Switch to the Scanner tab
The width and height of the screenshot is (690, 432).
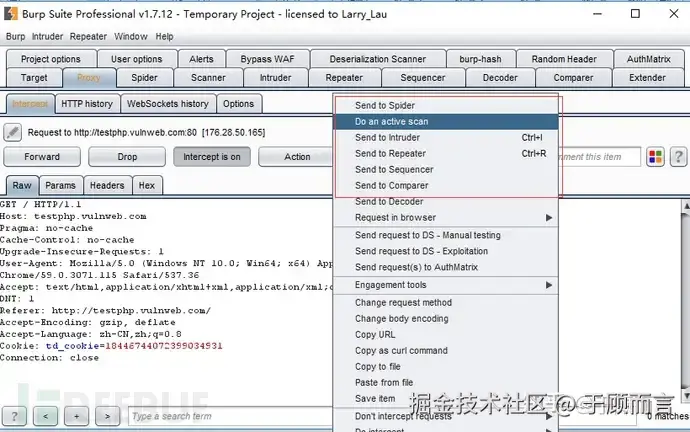pyautogui.click(x=208, y=78)
